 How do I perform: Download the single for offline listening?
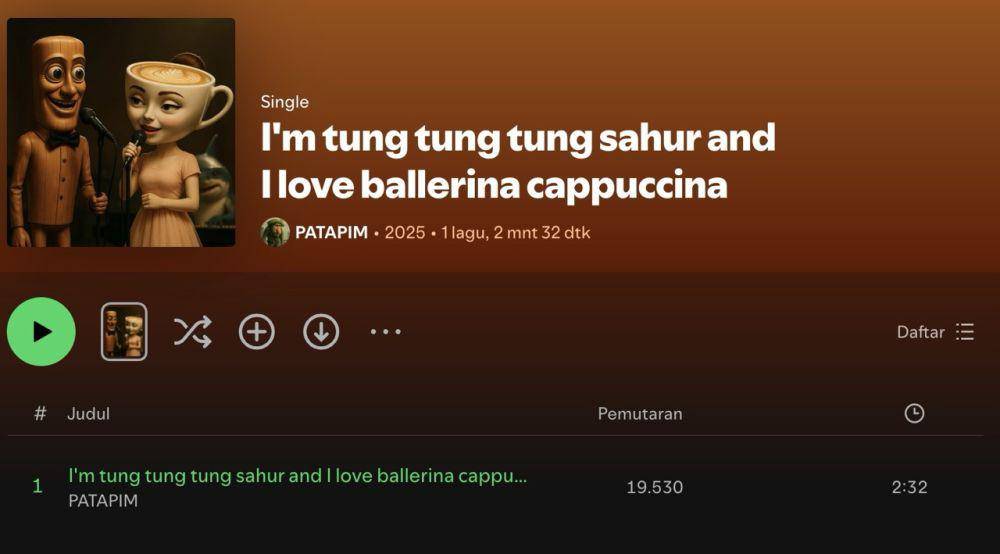coord(321,332)
